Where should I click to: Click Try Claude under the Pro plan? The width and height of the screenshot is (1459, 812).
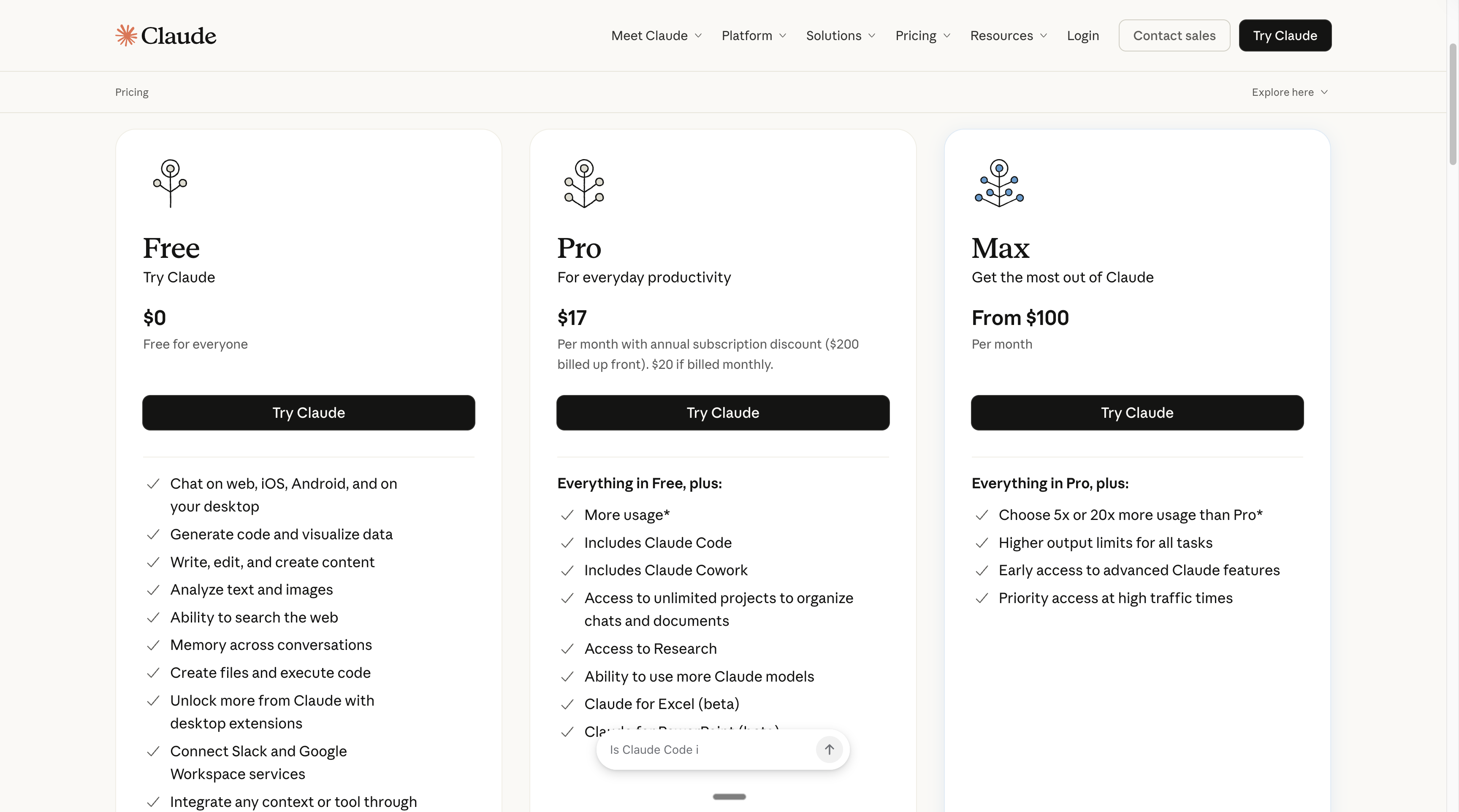(x=722, y=413)
